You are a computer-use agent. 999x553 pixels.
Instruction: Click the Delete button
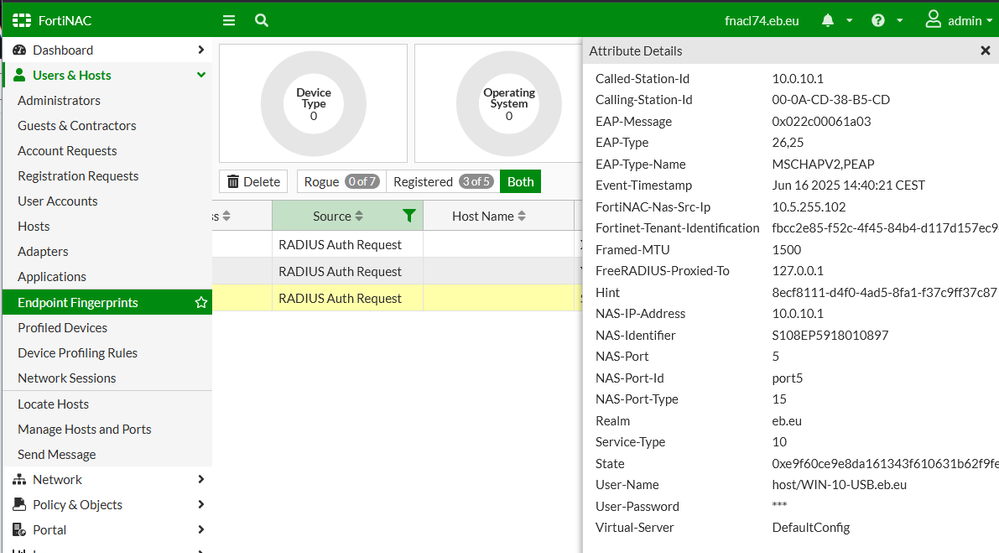253,181
